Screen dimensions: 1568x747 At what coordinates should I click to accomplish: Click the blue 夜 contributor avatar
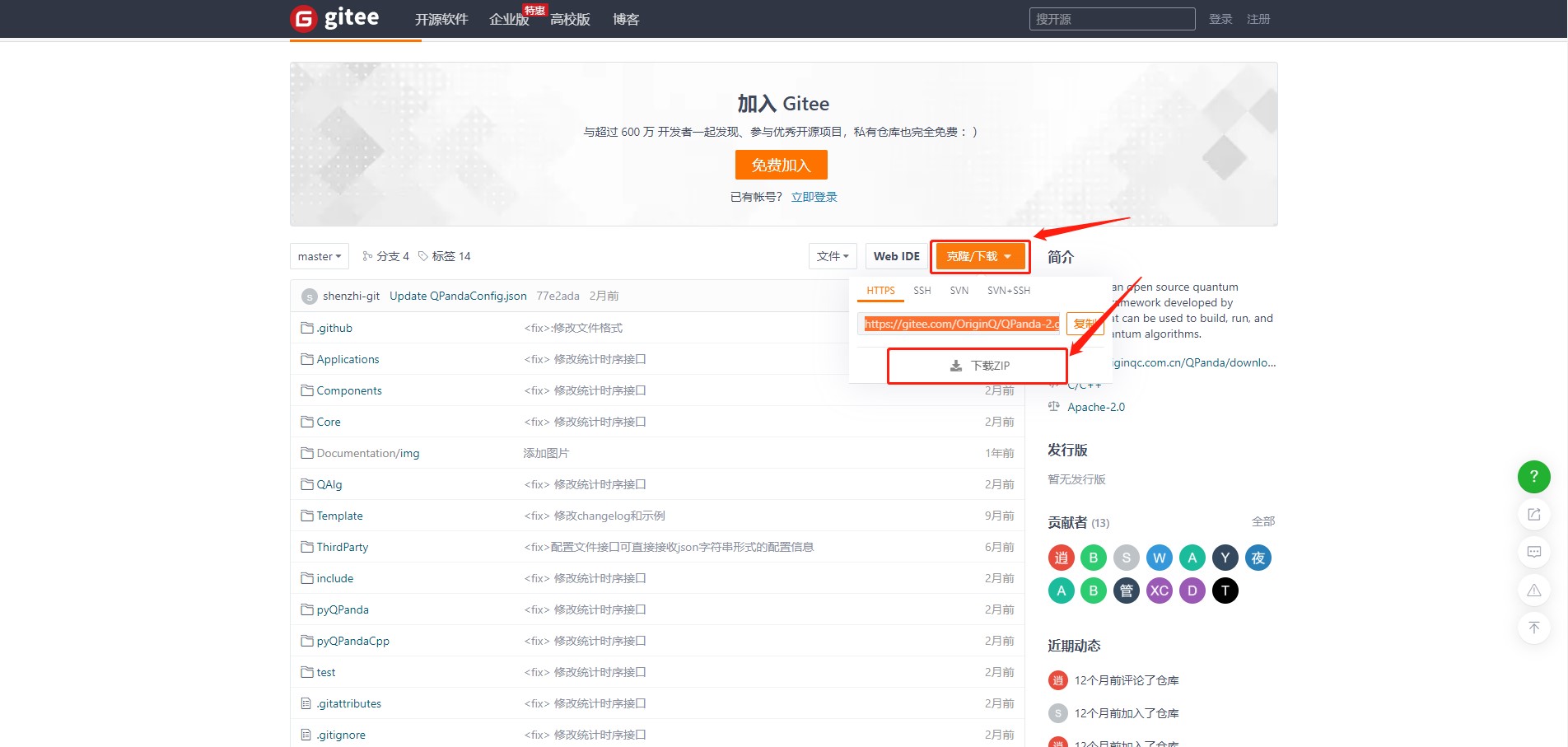point(1258,558)
